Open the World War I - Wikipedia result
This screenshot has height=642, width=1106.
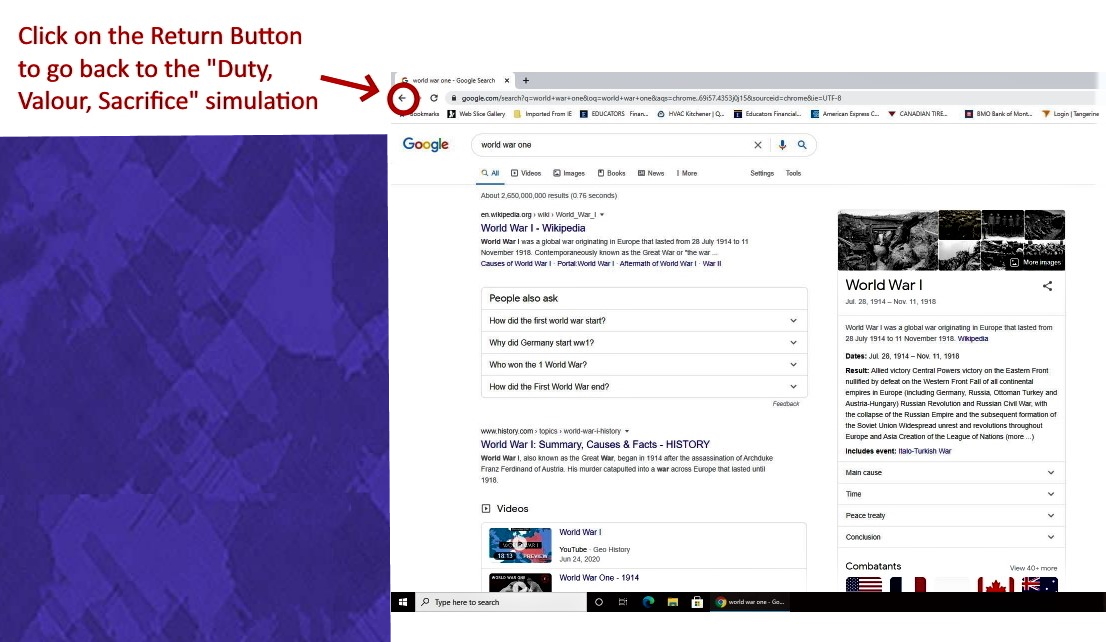point(533,228)
